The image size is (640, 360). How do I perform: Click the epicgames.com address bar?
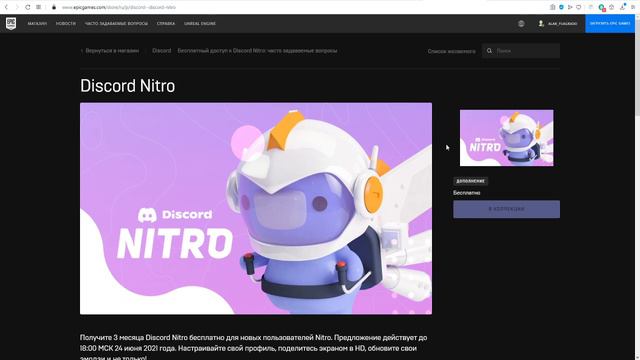(118, 7)
